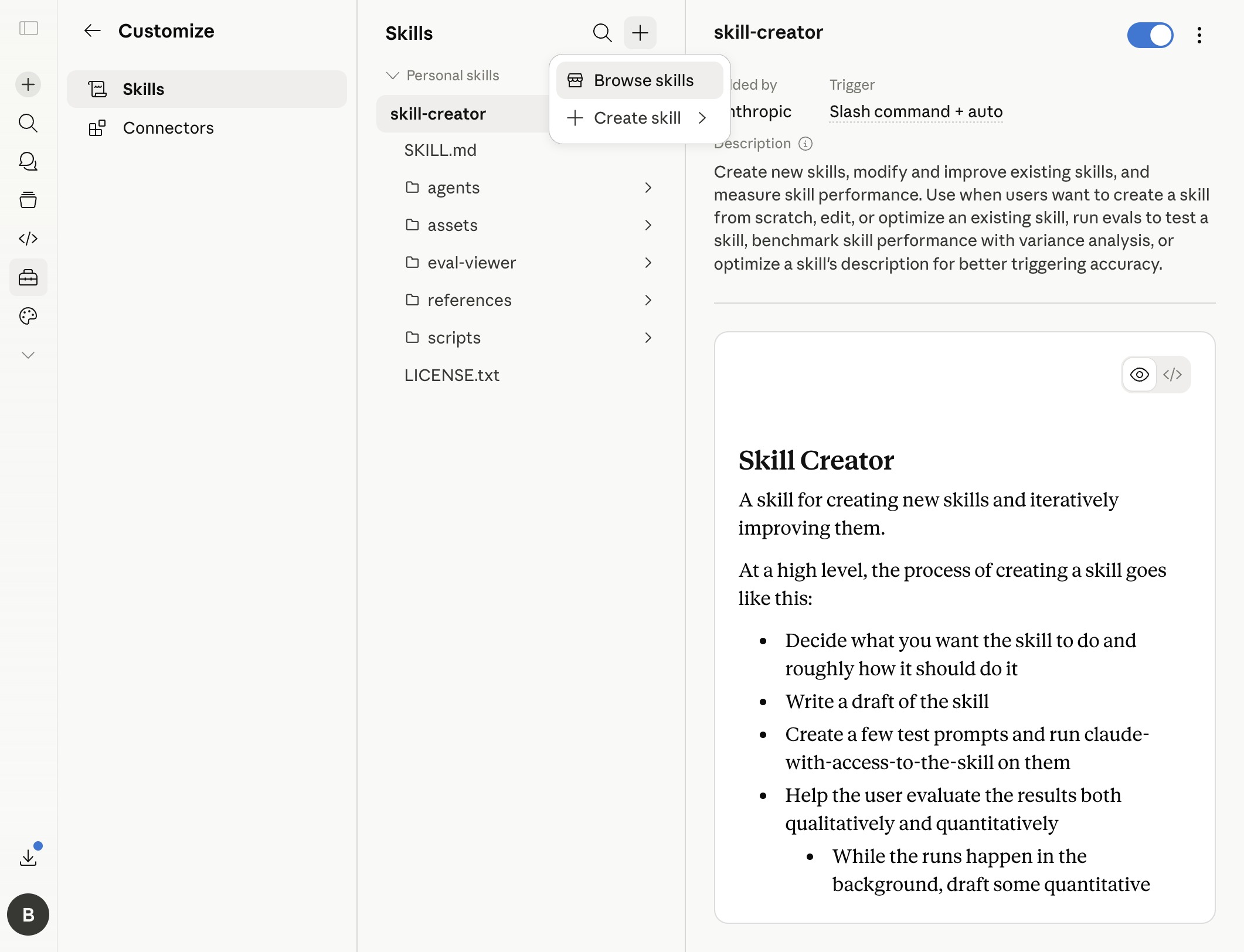This screenshot has height=952, width=1244.
Task: Open Skills in the Customize sidebar
Action: click(x=207, y=89)
